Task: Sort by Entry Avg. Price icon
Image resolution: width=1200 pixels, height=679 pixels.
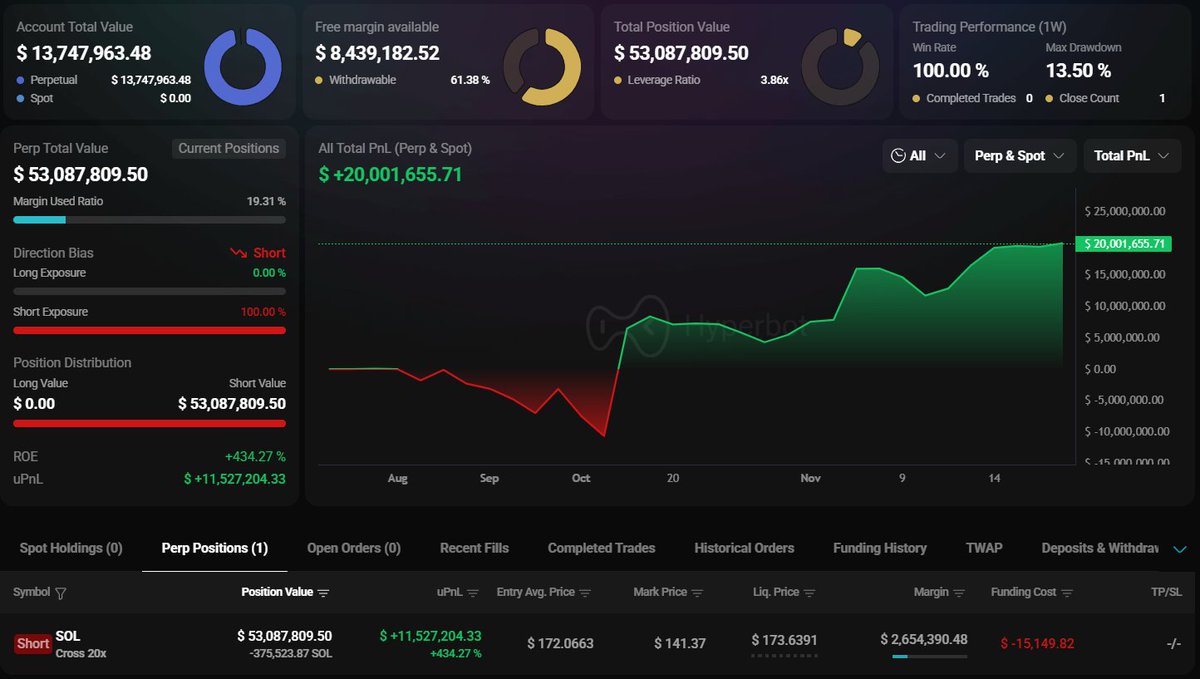Action: [585, 593]
